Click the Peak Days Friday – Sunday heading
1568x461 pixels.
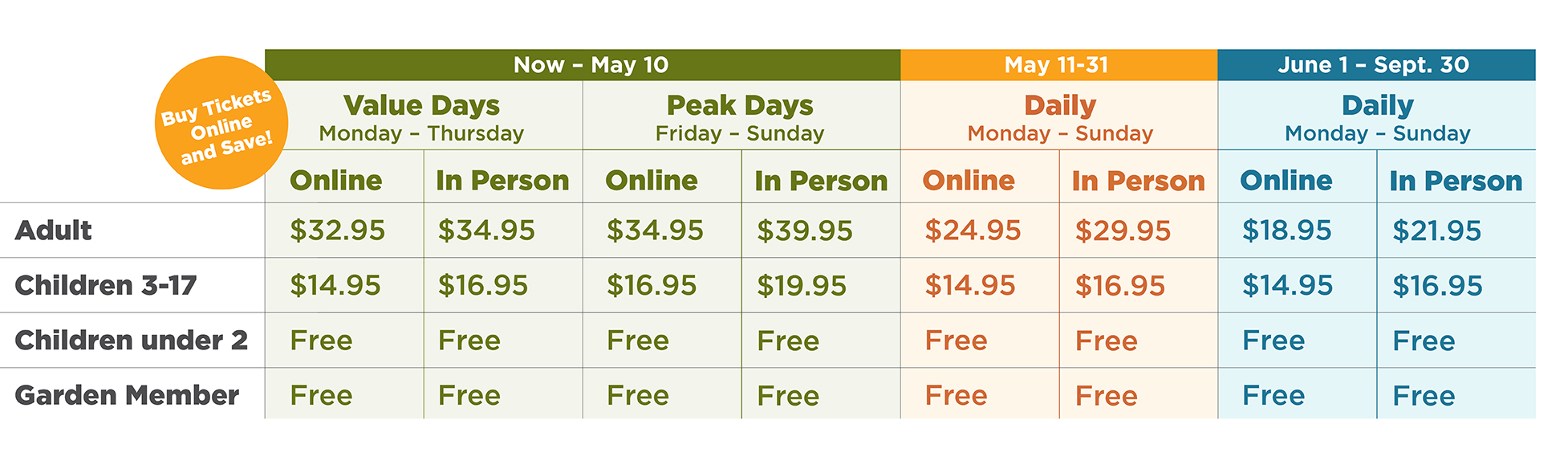740,117
